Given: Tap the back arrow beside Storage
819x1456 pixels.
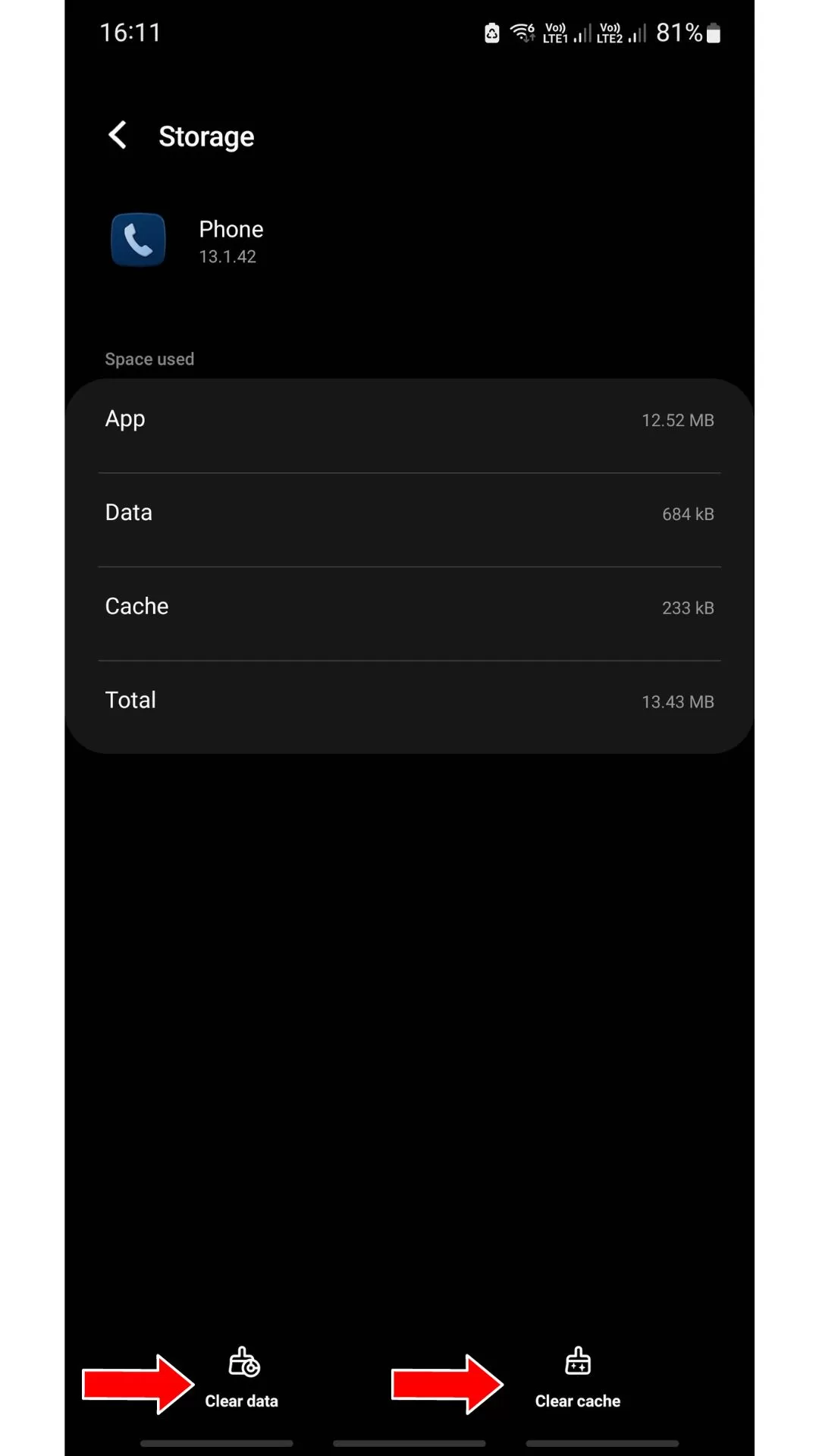Looking at the screenshot, I should 118,136.
